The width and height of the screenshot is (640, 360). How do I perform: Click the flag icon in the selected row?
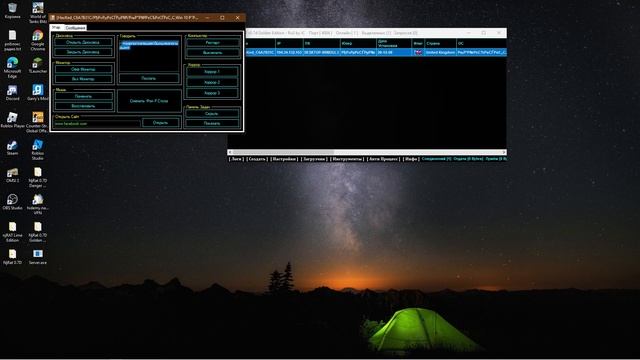point(418,52)
